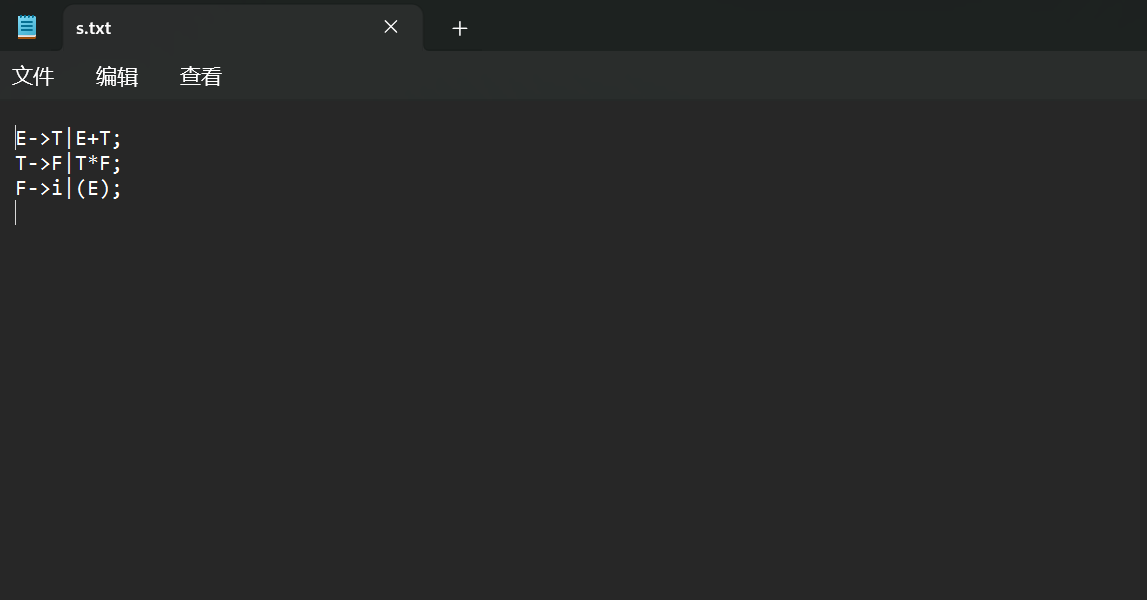The width and height of the screenshot is (1147, 600).
Task: Open the 文件 menu
Action: (x=33, y=76)
